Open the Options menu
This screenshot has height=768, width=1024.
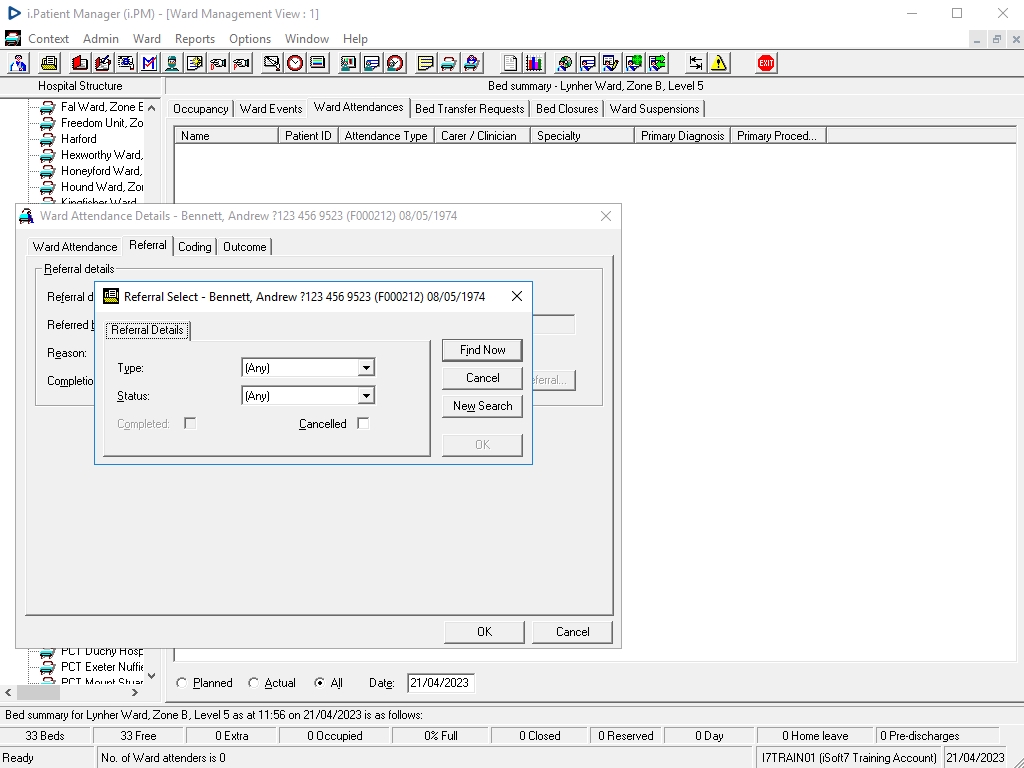[250, 39]
